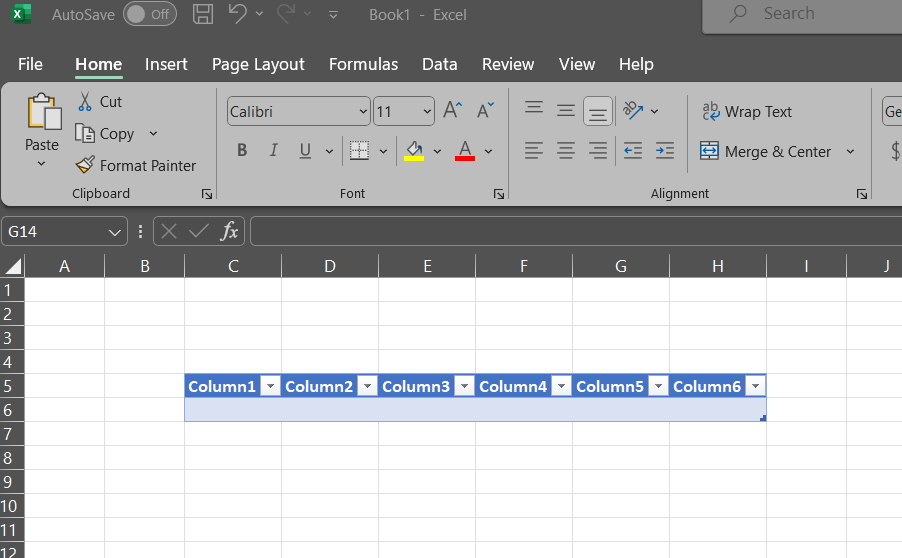Click the Top Align icon
Image resolution: width=902 pixels, height=558 pixels.
tap(534, 109)
